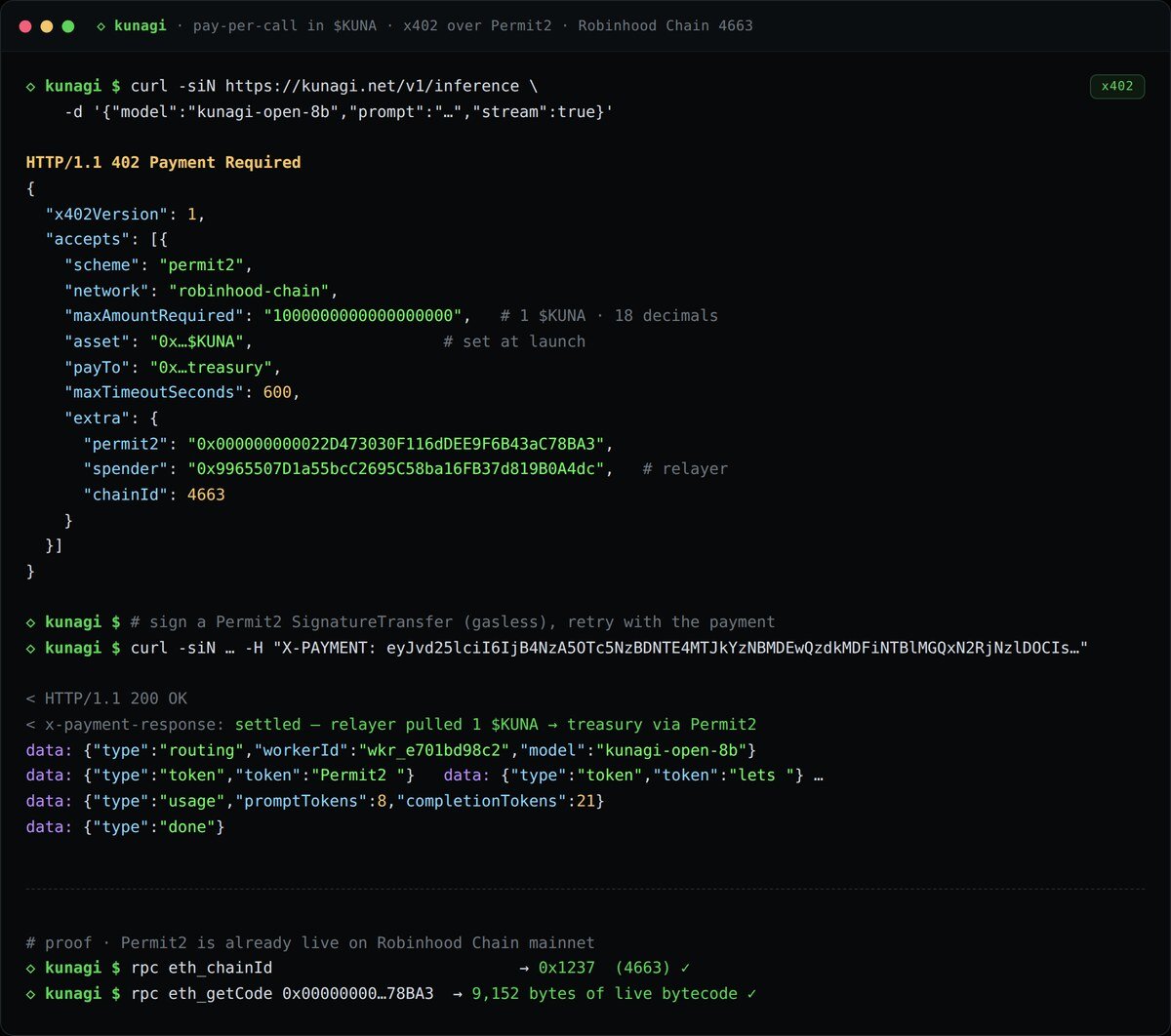Click the "rpc eth_getCode 0x00000000…78BA3" command
The width and height of the screenshot is (1171, 1036).
pos(282,993)
